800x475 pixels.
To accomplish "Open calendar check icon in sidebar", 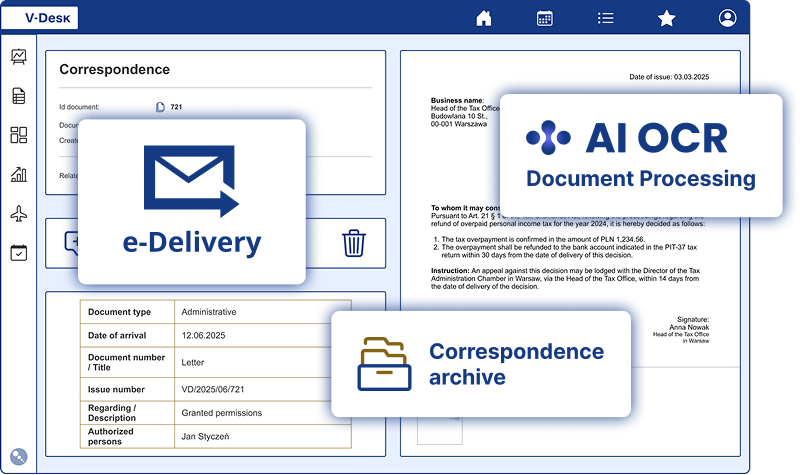I will coord(19,253).
